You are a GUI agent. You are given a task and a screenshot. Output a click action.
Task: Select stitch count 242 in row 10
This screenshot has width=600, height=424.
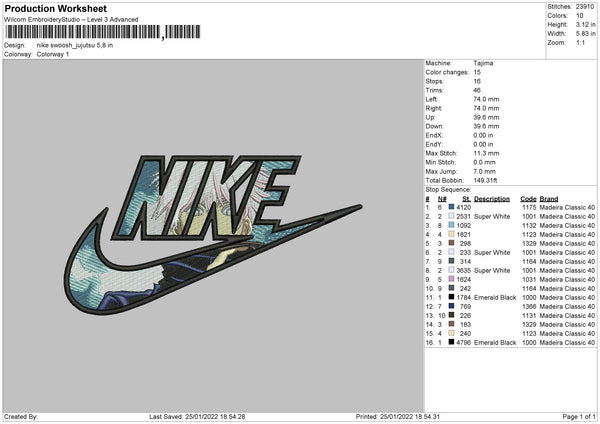(465, 288)
